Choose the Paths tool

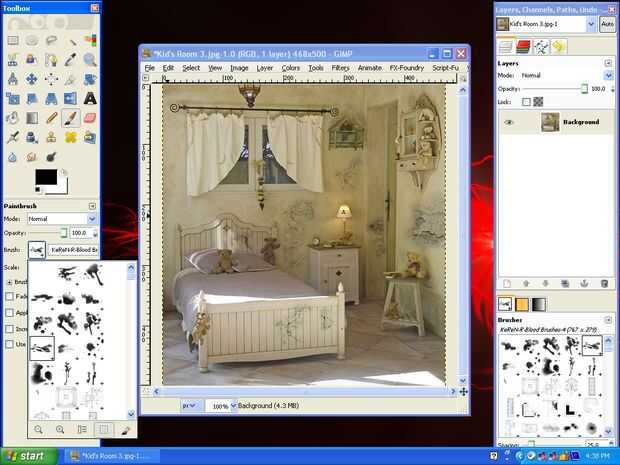click(x=51, y=60)
